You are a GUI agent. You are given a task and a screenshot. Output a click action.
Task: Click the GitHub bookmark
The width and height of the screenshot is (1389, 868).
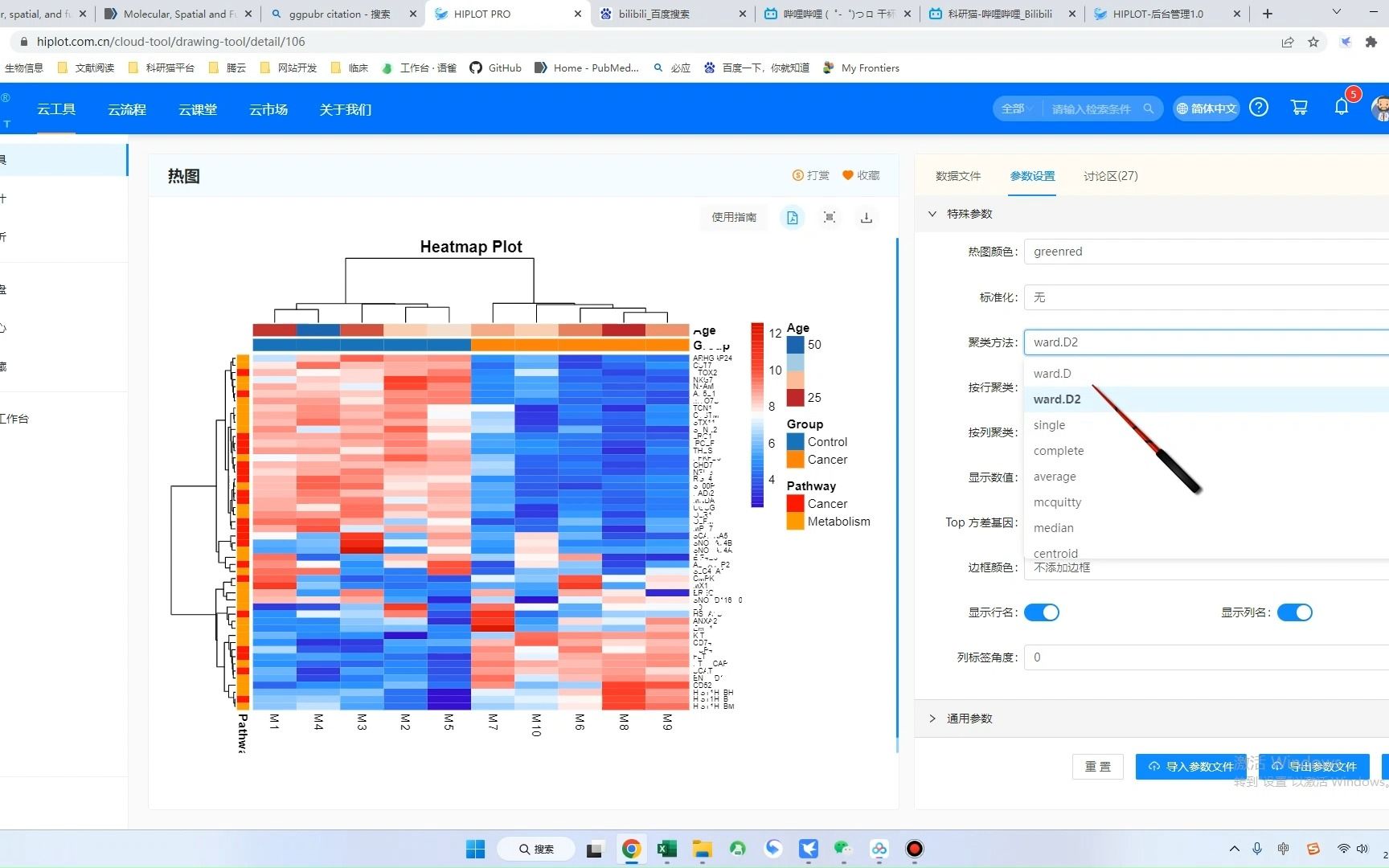click(x=496, y=68)
